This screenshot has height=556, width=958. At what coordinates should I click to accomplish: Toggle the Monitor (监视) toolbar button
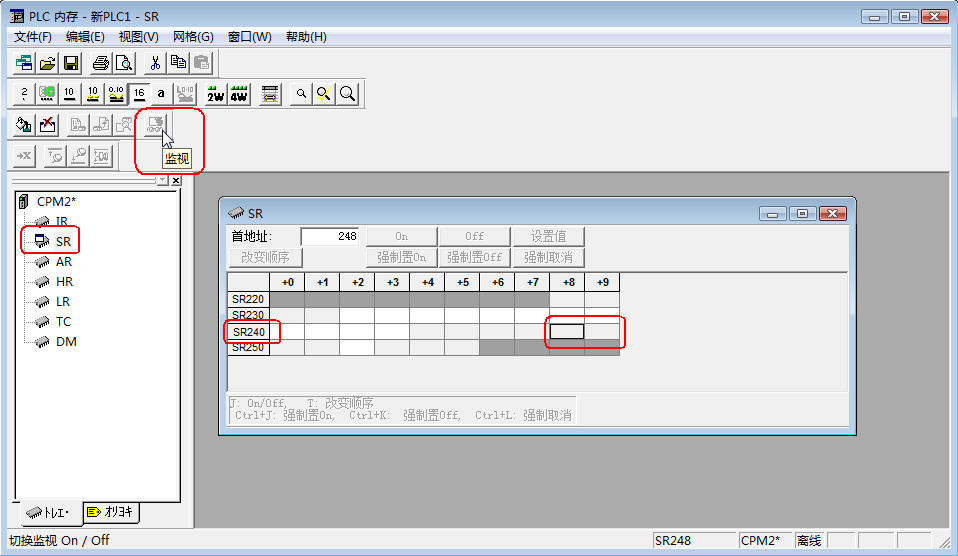pyautogui.click(x=155, y=125)
